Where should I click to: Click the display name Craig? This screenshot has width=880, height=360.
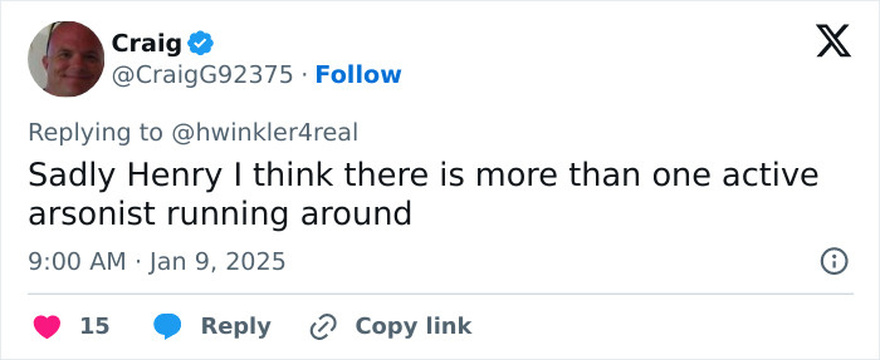[x=146, y=43]
